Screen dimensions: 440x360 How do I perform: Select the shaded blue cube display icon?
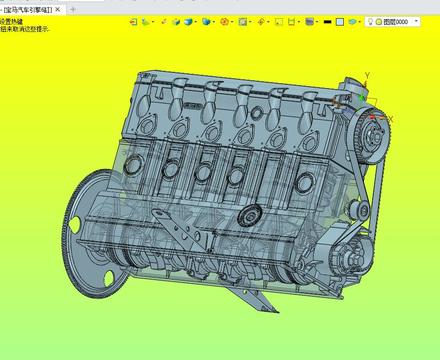coord(188,22)
